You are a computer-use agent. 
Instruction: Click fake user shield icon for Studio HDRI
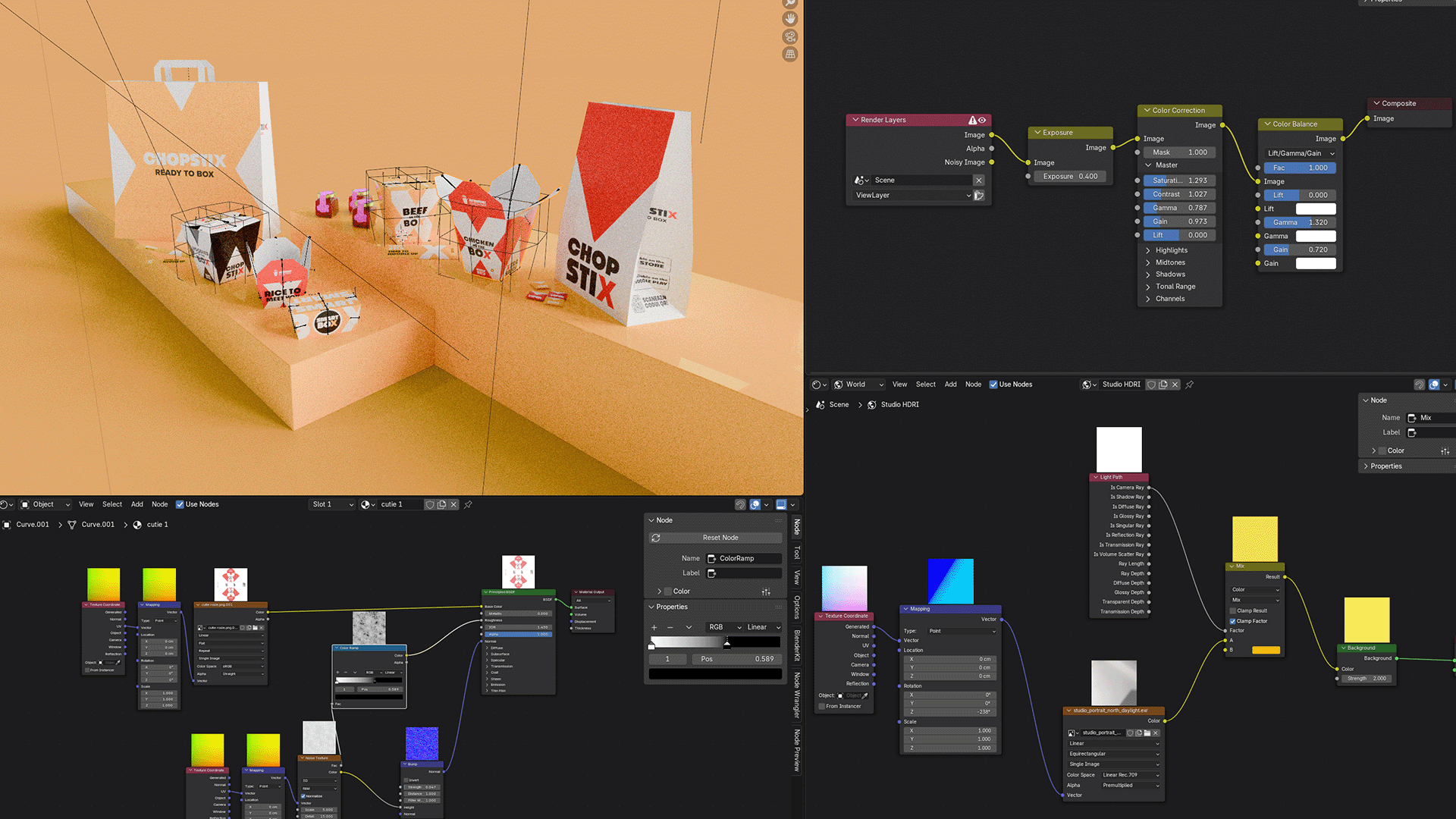(x=1151, y=384)
